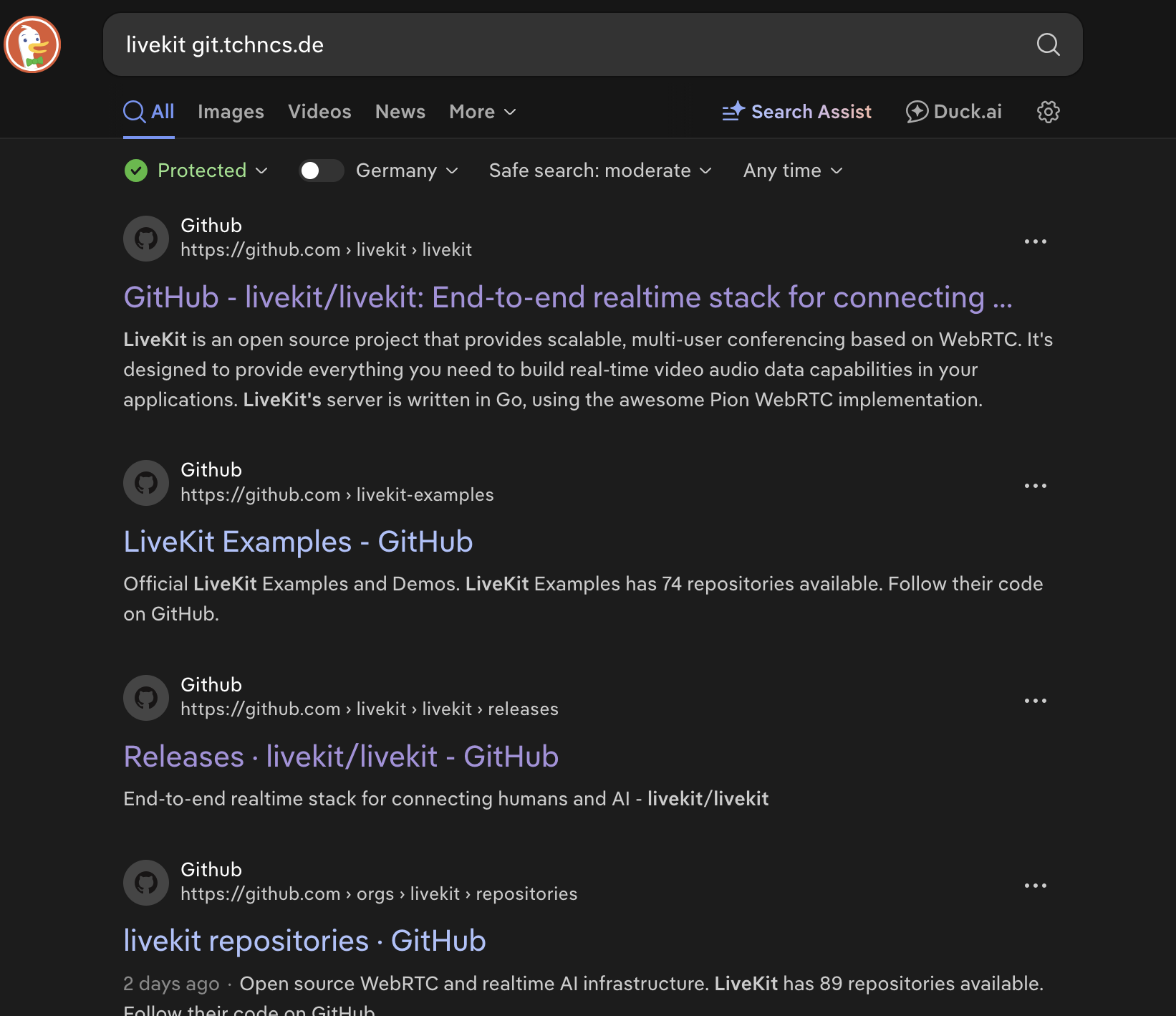Click the magnifier search button in search box
Image resolution: width=1176 pixels, height=1016 pixels.
point(1048,44)
